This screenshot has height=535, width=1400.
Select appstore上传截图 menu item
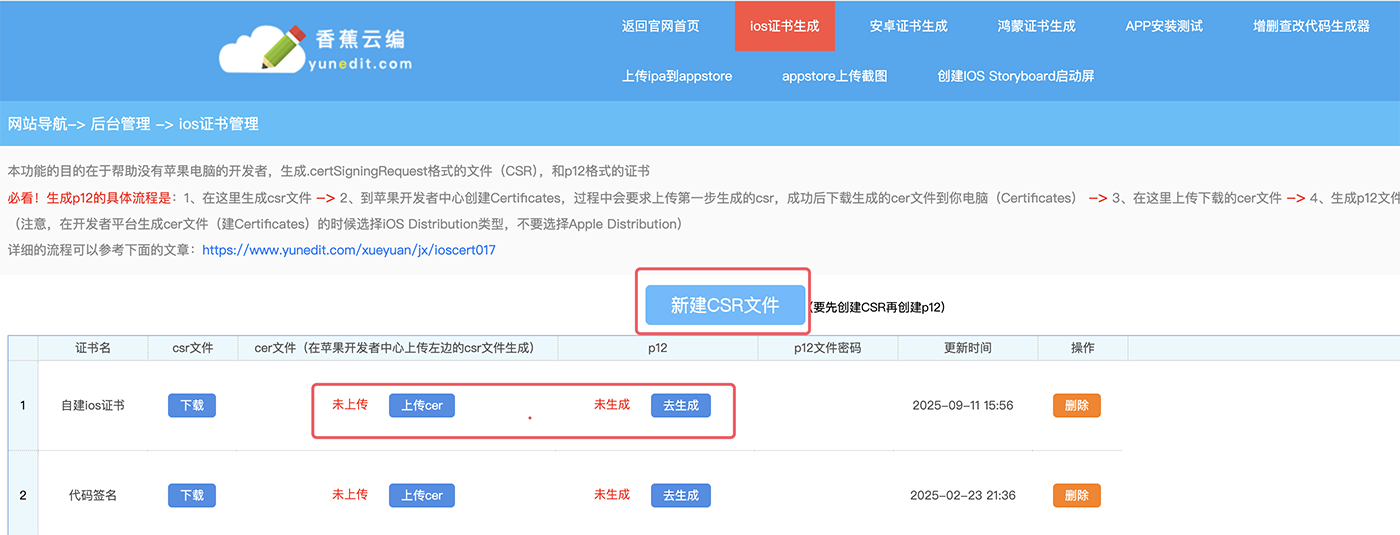pos(834,76)
